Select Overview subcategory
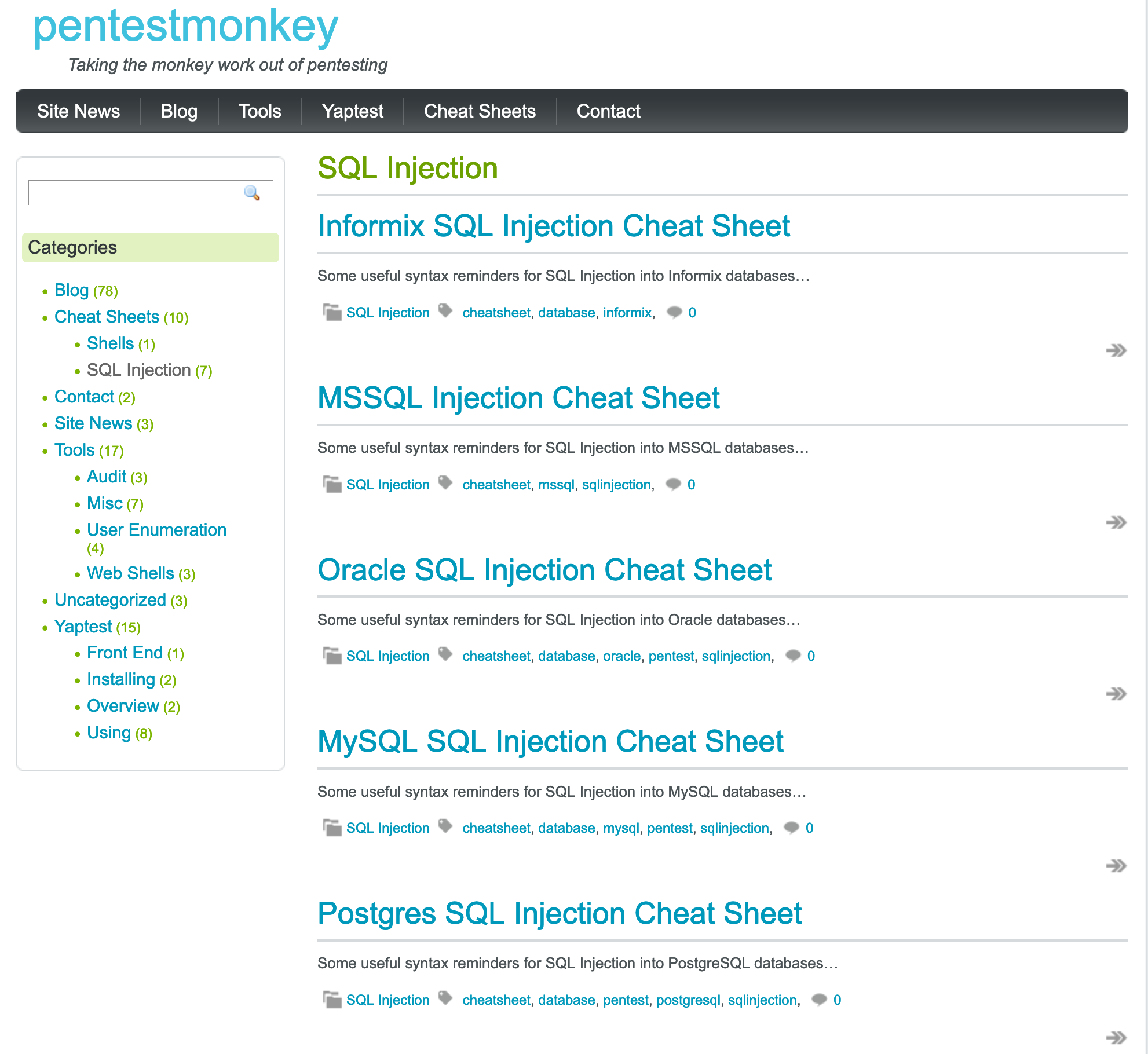This screenshot has width=1148, height=1054. click(x=123, y=706)
